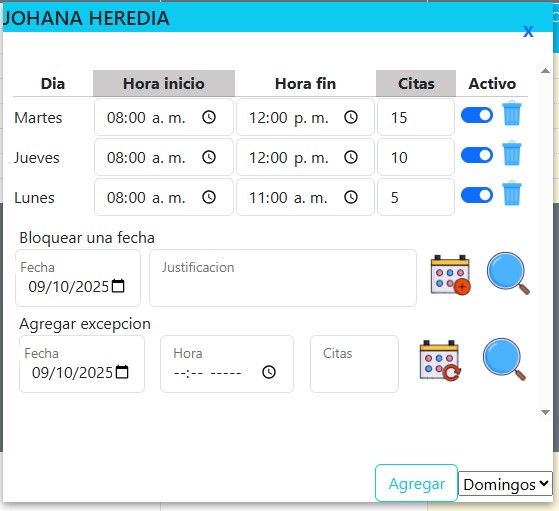Image resolution: width=559 pixels, height=511 pixels.
Task: Toggle Lunes active switch
Action: (x=477, y=195)
